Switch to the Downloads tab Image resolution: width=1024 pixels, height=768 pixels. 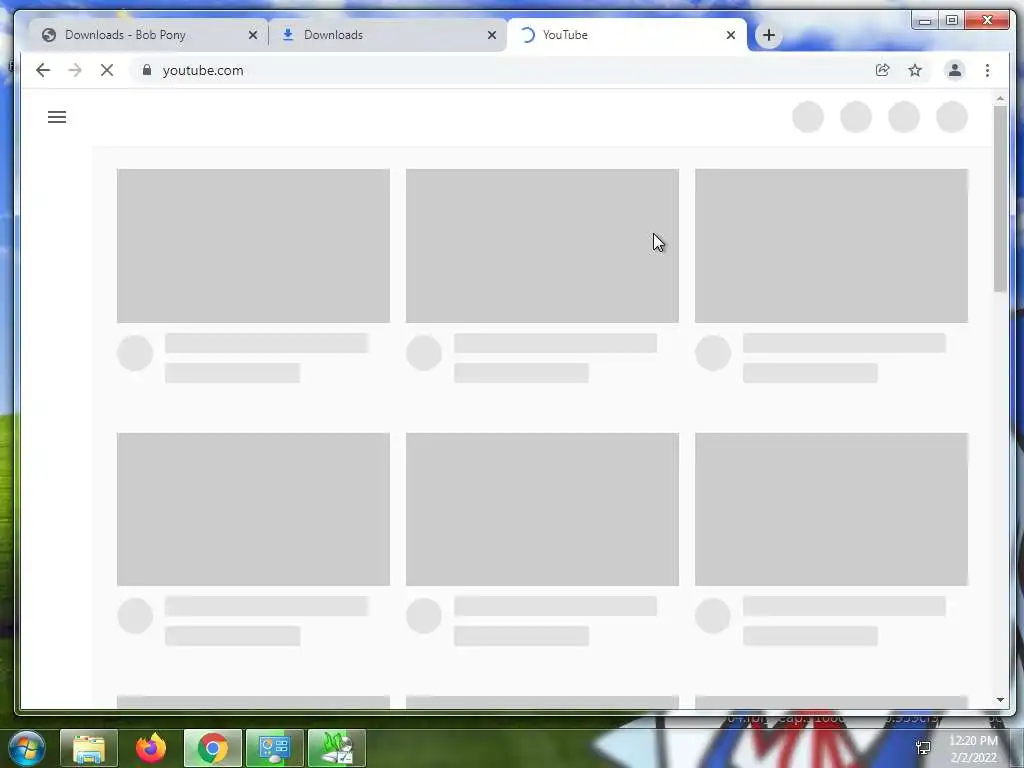click(387, 35)
